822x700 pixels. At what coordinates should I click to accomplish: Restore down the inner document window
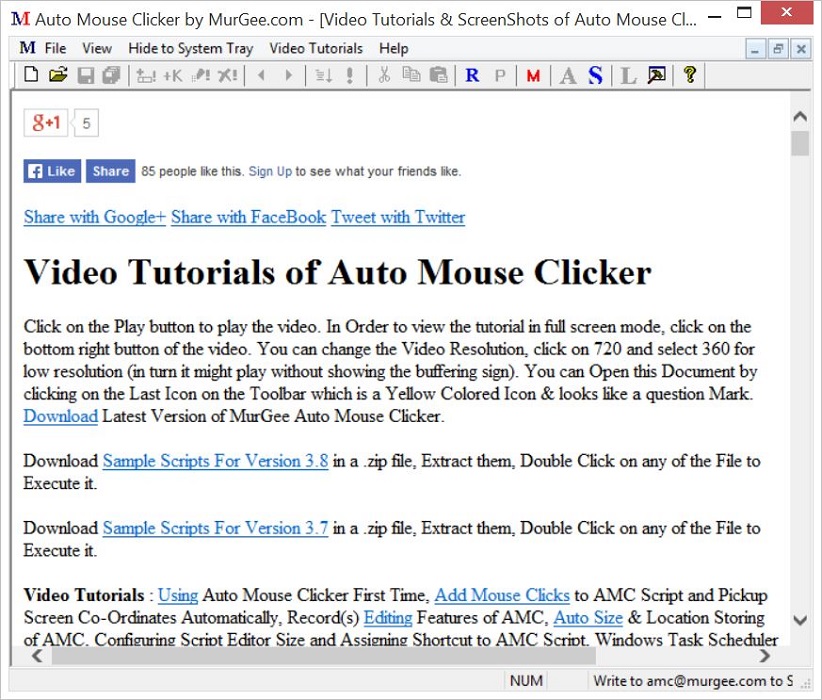[x=778, y=49]
